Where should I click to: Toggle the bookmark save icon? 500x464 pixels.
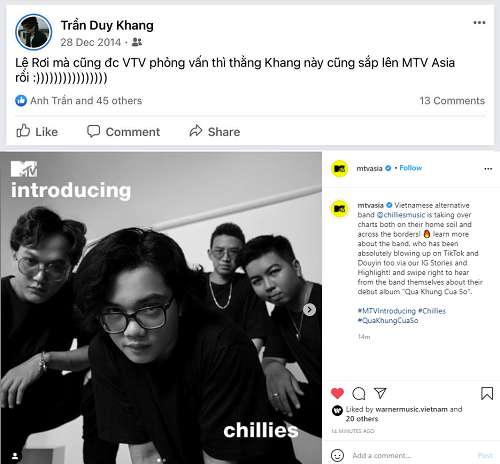tap(487, 393)
